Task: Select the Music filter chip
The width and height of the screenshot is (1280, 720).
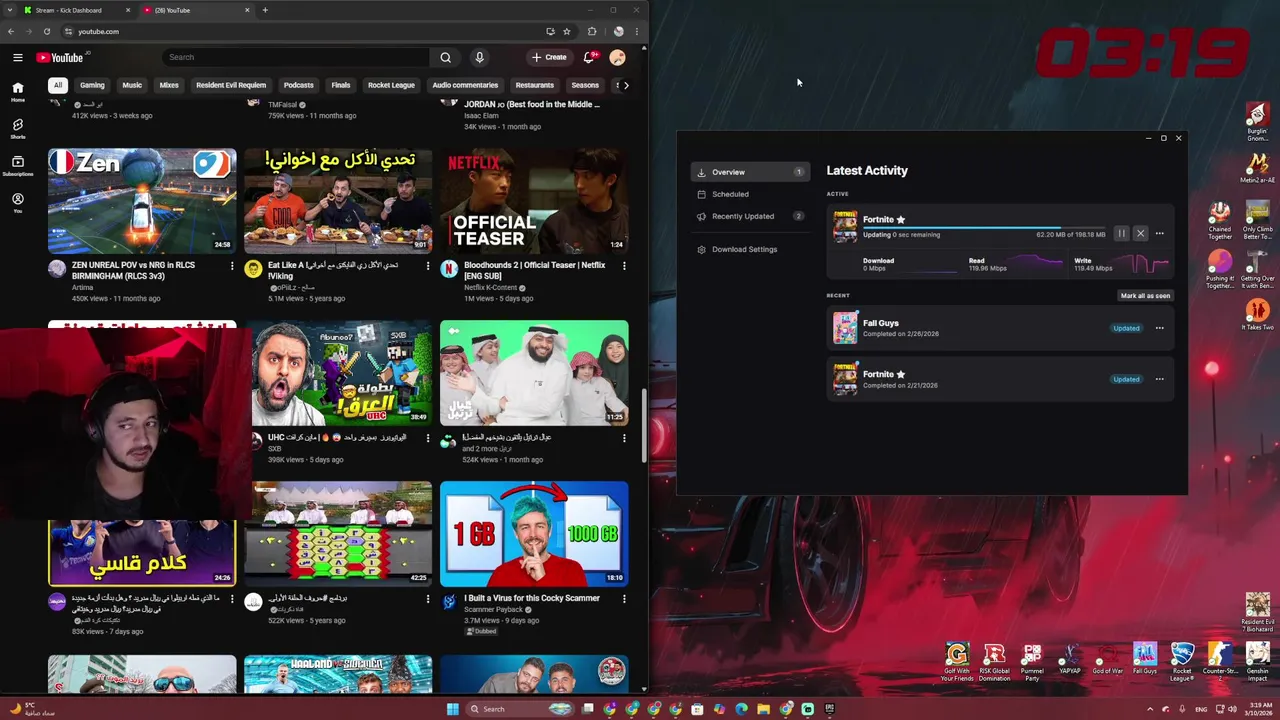Action: [x=132, y=85]
